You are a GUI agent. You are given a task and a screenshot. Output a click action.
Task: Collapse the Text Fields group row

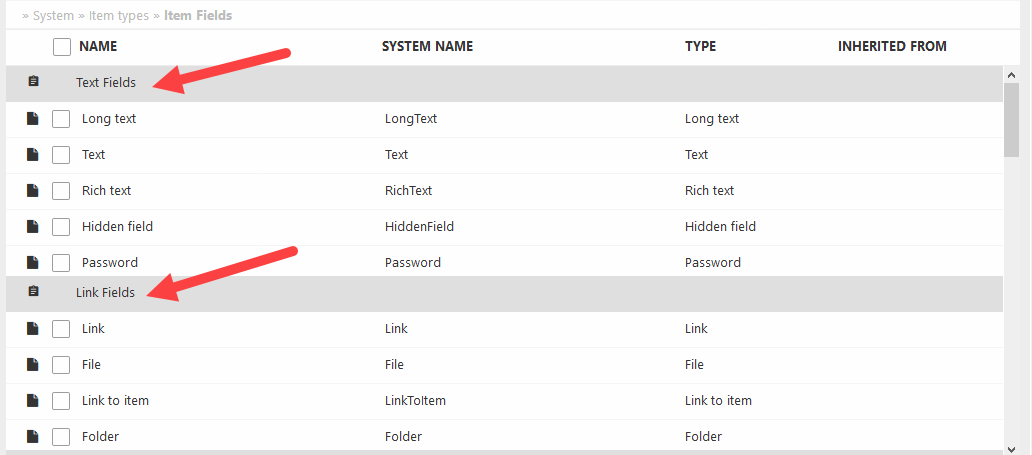pyautogui.click(x=106, y=83)
